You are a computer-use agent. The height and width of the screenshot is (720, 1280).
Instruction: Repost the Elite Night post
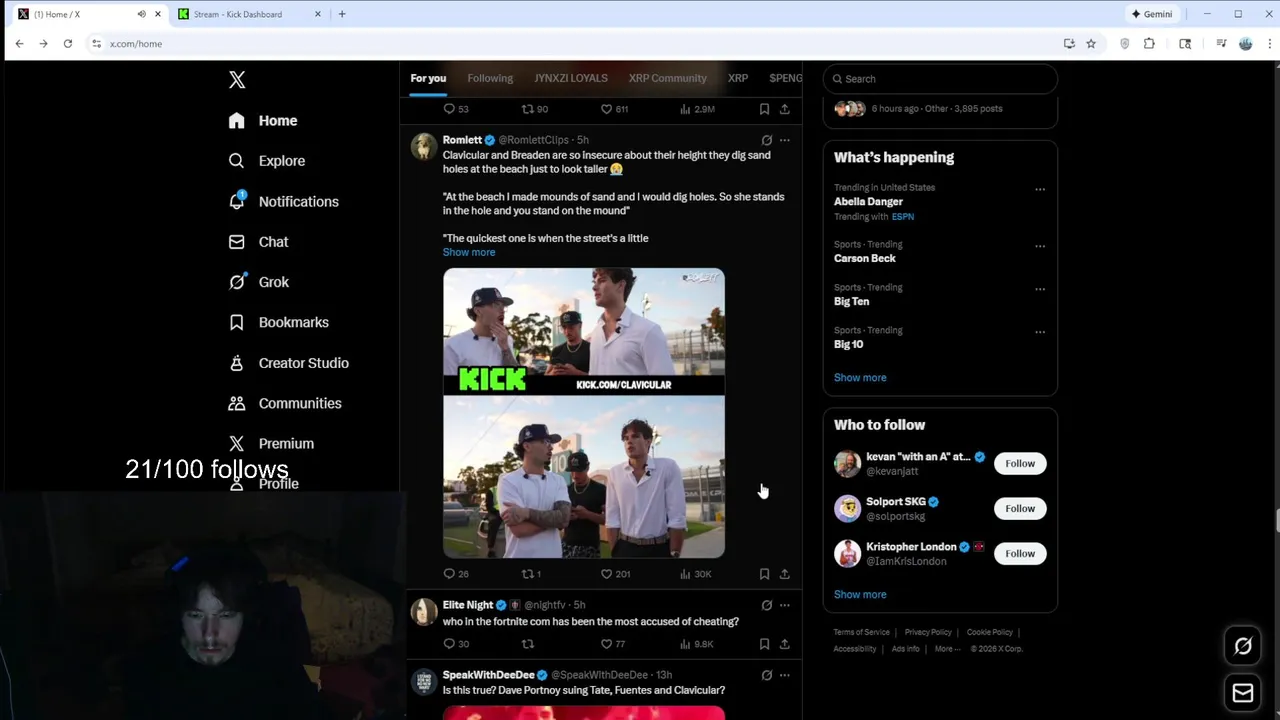pyautogui.click(x=528, y=644)
